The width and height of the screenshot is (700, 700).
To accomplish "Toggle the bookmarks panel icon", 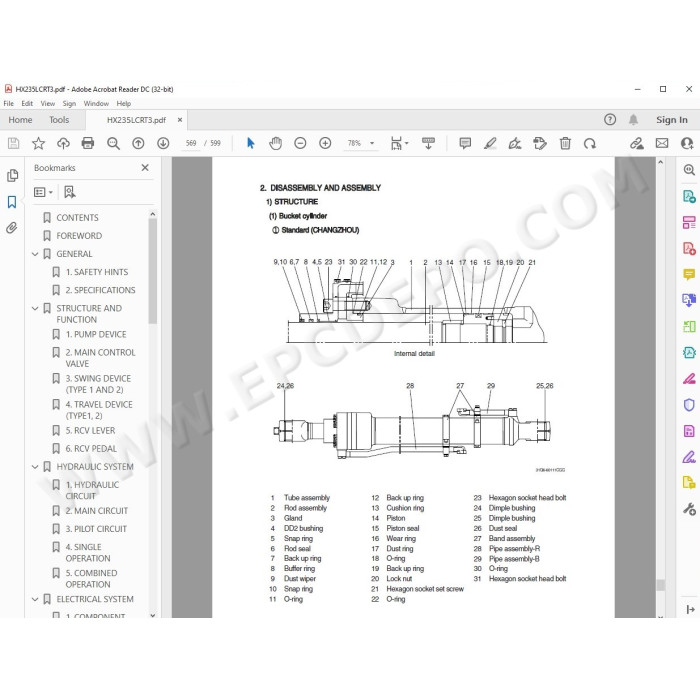I will coord(12,202).
